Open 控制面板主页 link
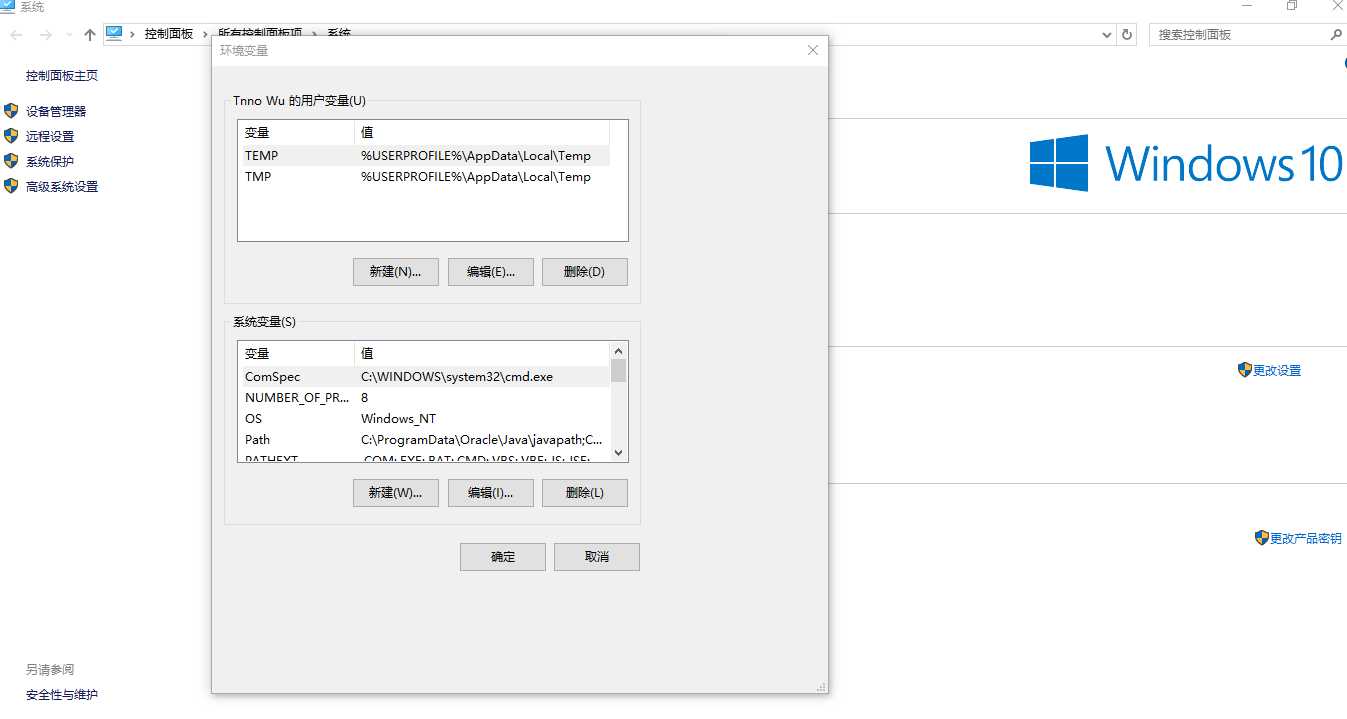This screenshot has height=719, width=1347. [62, 75]
